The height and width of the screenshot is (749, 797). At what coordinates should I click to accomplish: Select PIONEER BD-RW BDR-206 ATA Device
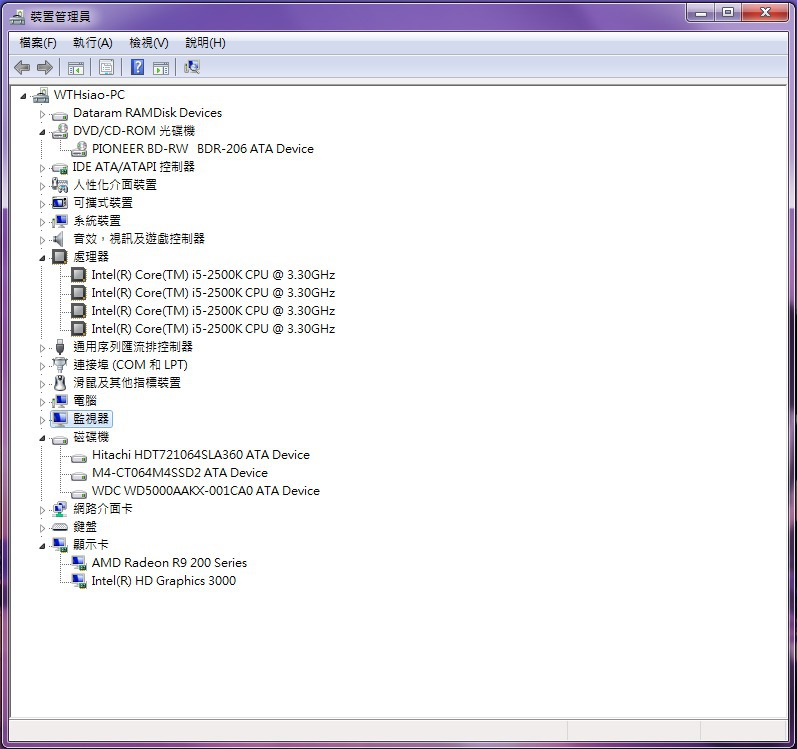(203, 149)
